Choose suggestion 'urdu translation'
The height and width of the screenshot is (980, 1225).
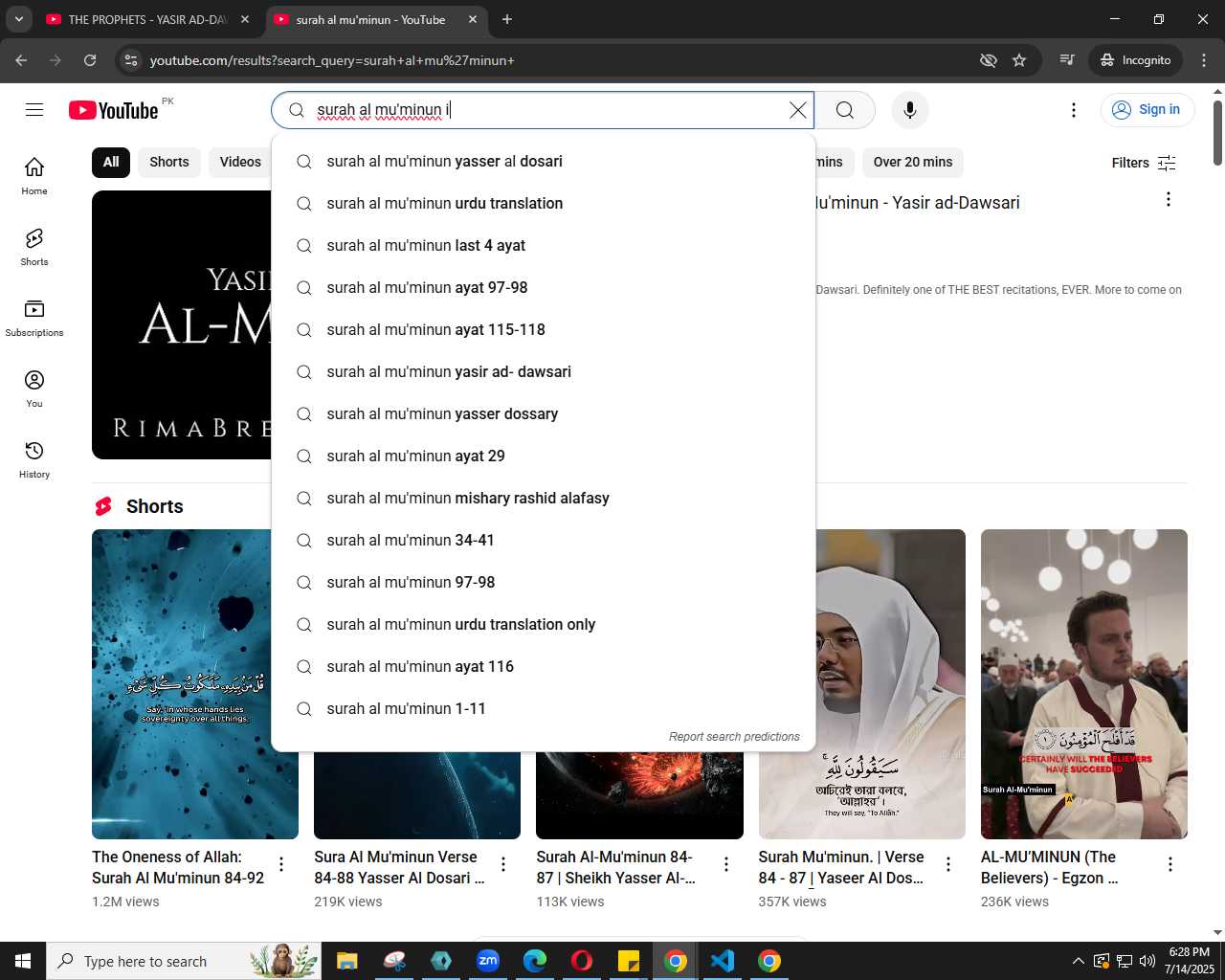point(544,204)
